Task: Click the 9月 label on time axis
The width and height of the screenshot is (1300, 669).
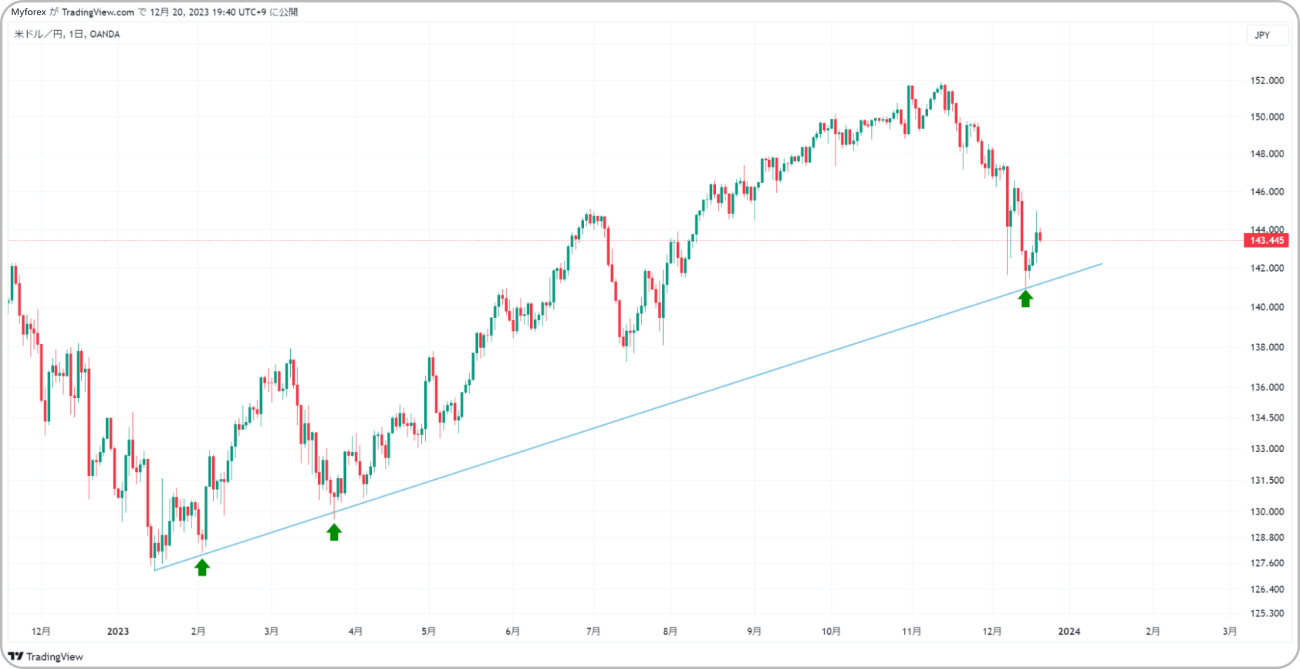Action: [754, 631]
